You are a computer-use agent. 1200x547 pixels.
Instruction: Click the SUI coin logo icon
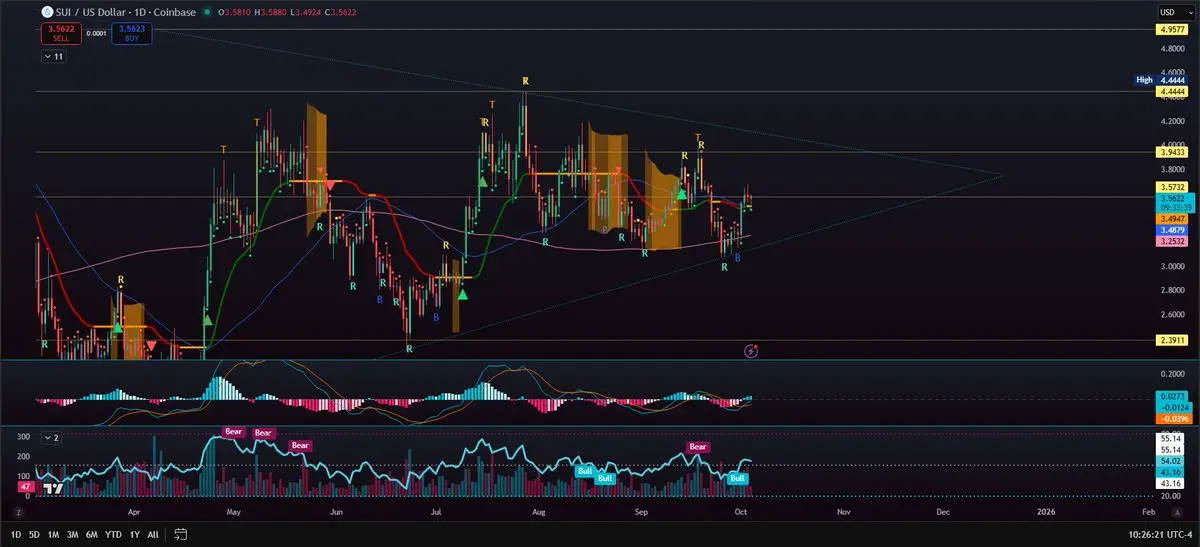pyautogui.click(x=47, y=12)
